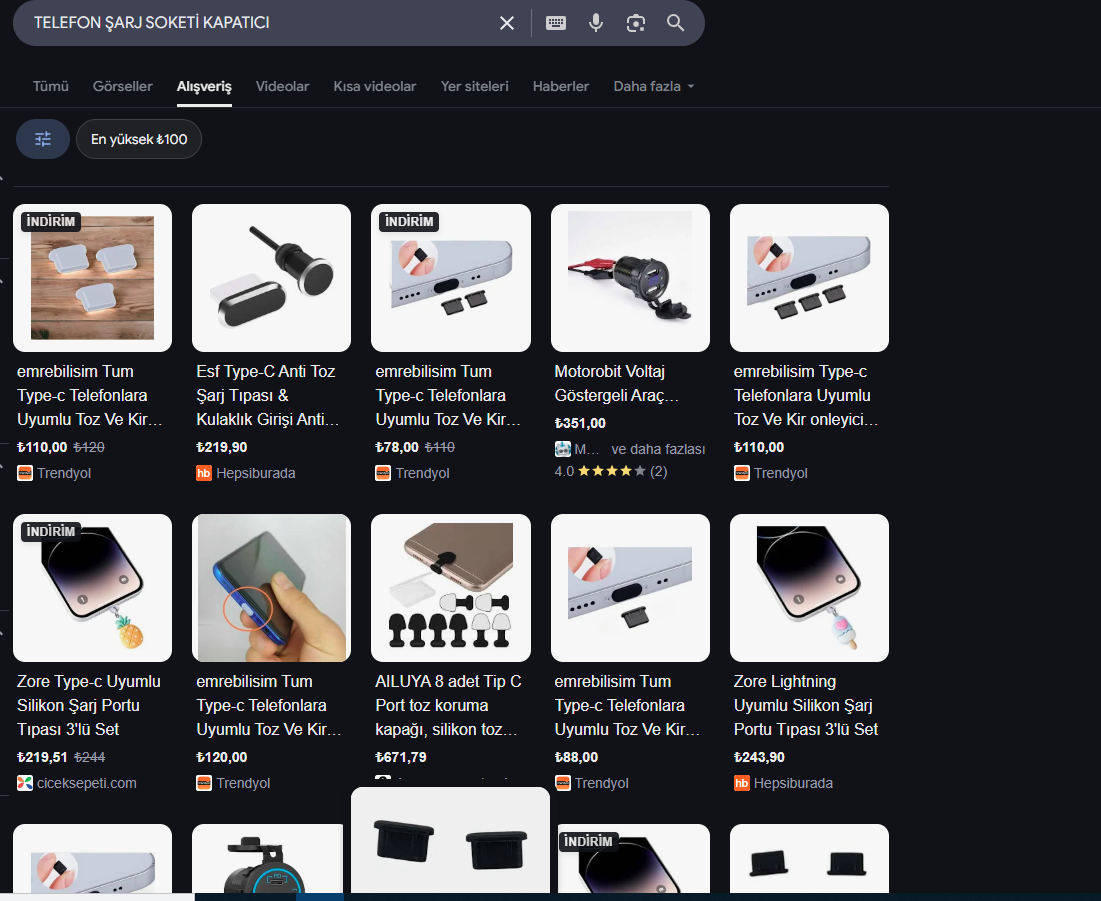
Task: Click Hepsiburada seller logo under ₺243,90
Action: (741, 783)
